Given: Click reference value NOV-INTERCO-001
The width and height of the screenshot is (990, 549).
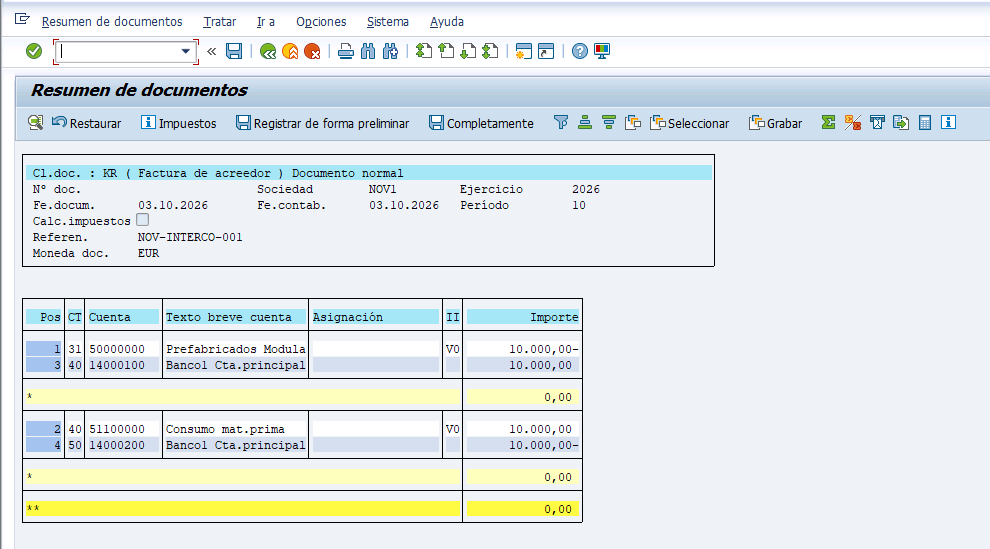Looking at the screenshot, I should [x=190, y=237].
